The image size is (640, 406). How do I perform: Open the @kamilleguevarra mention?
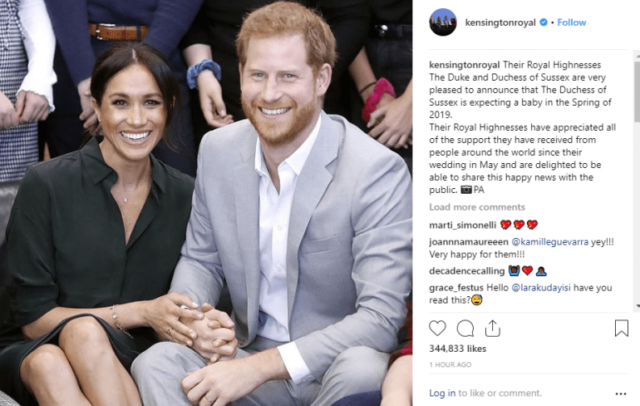(550, 242)
